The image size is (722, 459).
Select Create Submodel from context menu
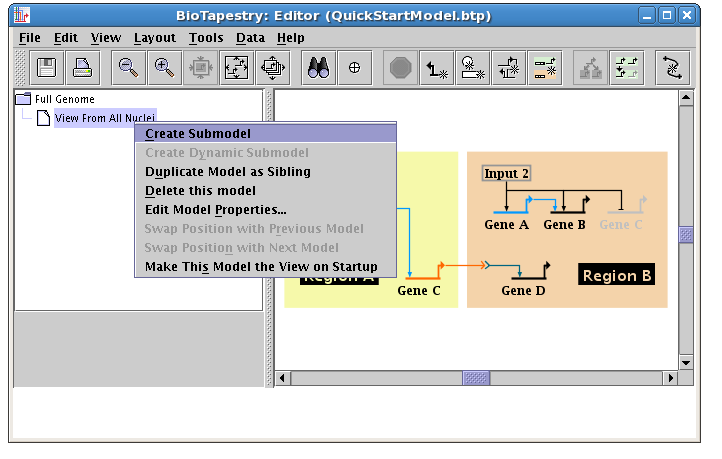point(197,134)
